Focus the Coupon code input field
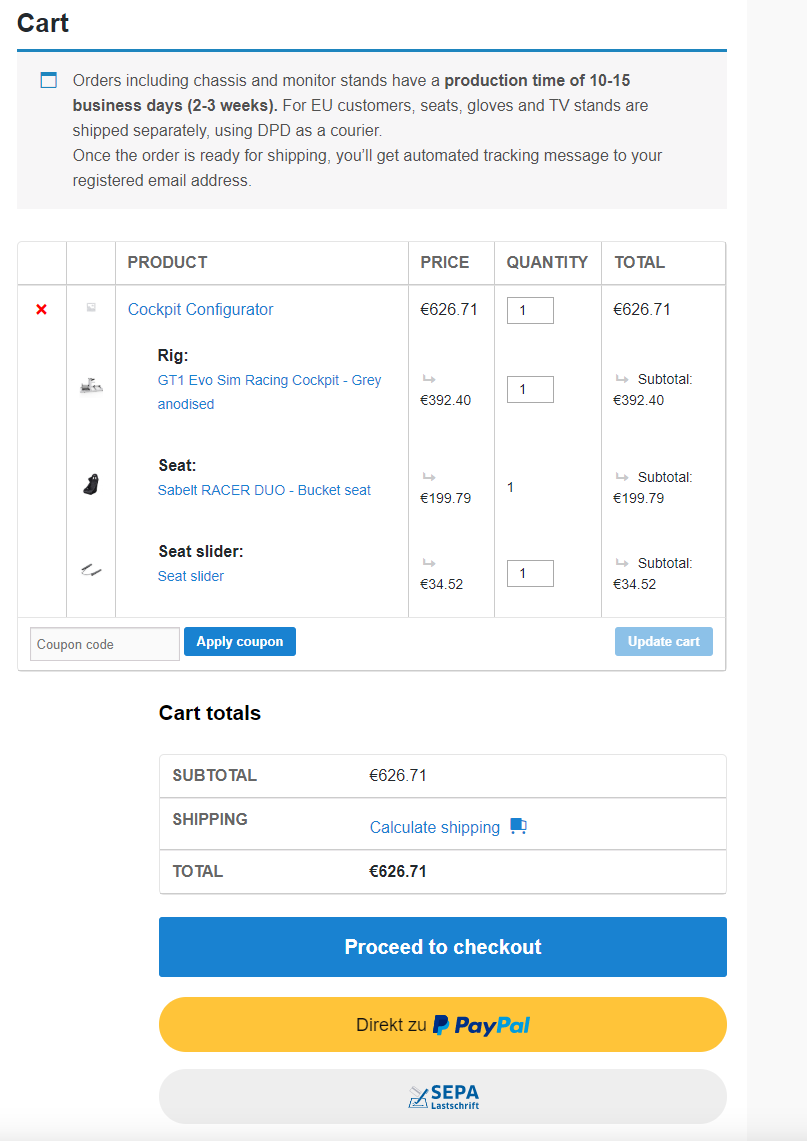 tap(104, 645)
